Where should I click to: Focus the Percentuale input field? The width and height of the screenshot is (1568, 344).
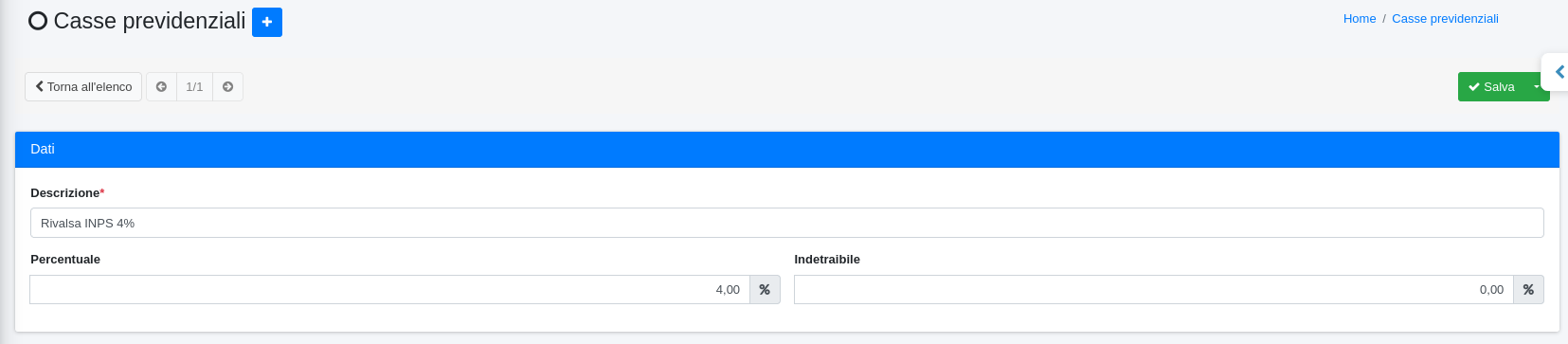(x=389, y=290)
